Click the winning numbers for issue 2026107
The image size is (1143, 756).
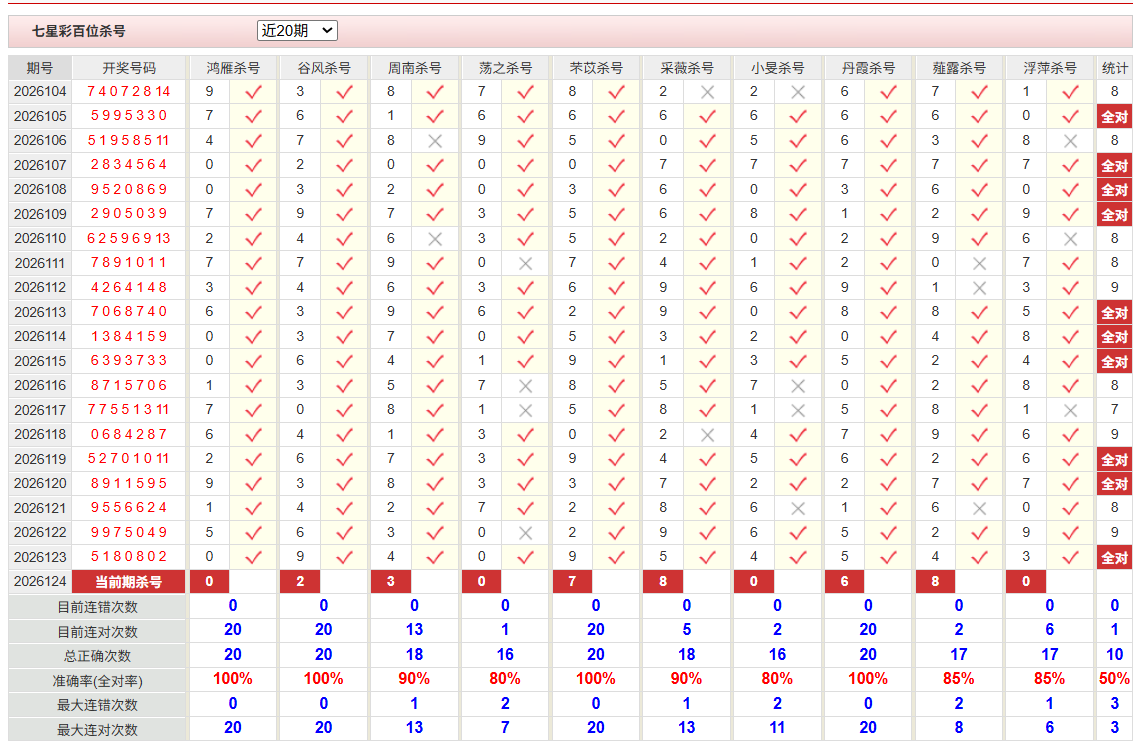click(129, 165)
